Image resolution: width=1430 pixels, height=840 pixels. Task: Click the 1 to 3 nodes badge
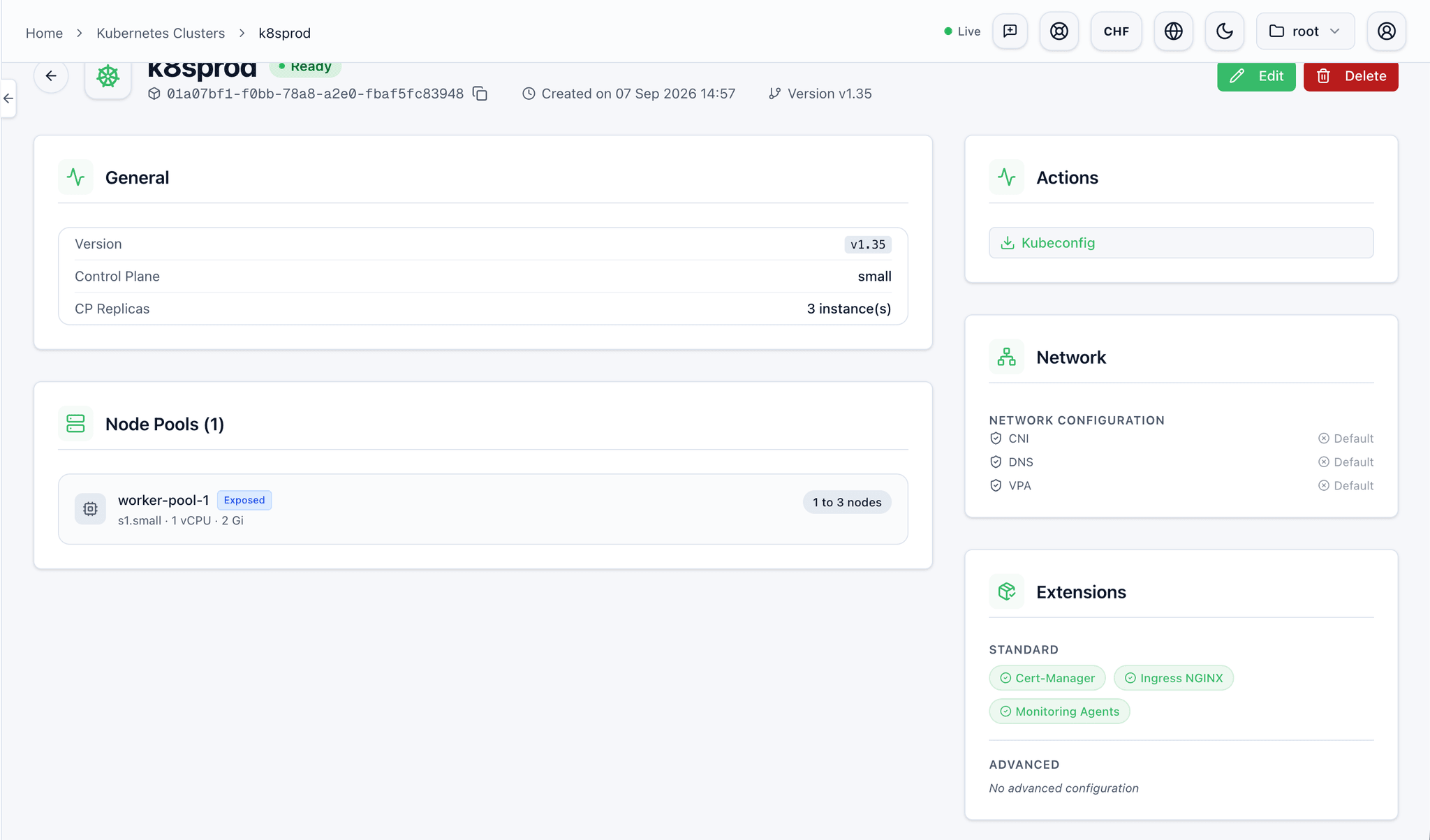(x=847, y=502)
